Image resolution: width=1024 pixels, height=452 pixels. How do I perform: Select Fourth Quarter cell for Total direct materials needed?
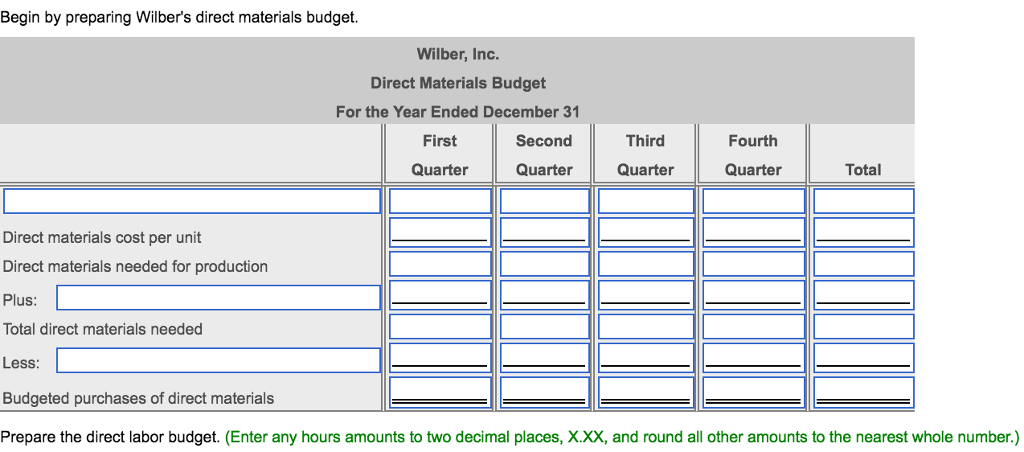point(754,327)
